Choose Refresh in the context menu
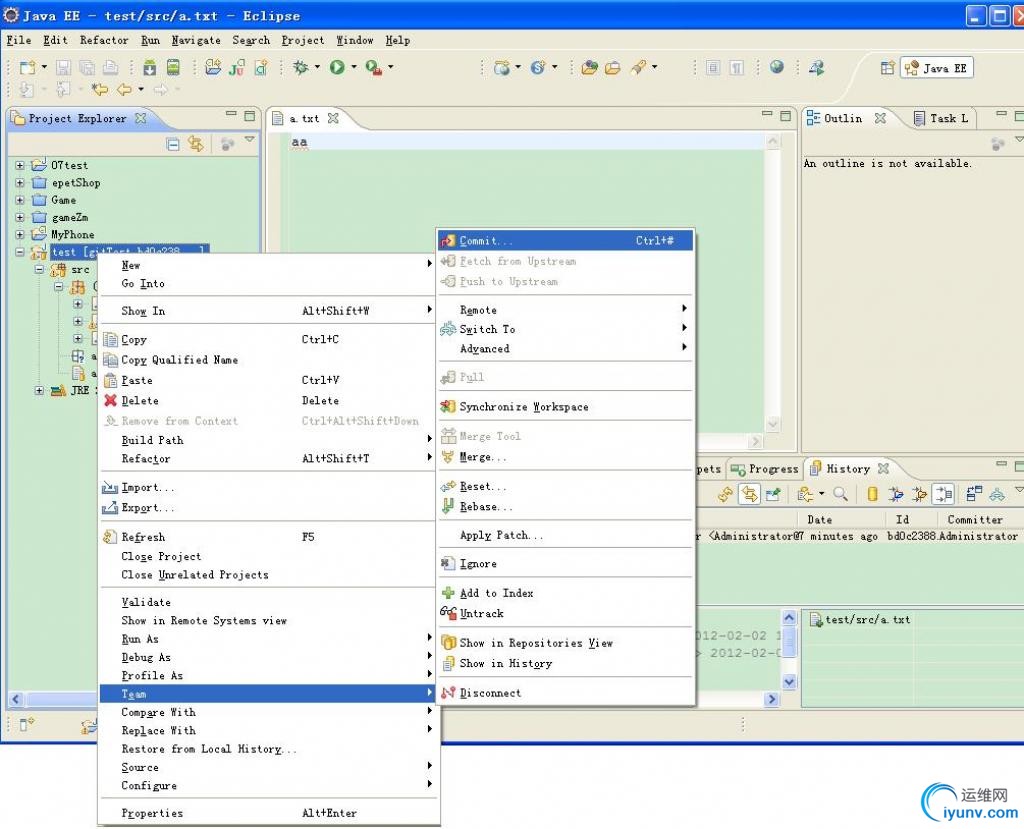1024x829 pixels. (268, 537)
